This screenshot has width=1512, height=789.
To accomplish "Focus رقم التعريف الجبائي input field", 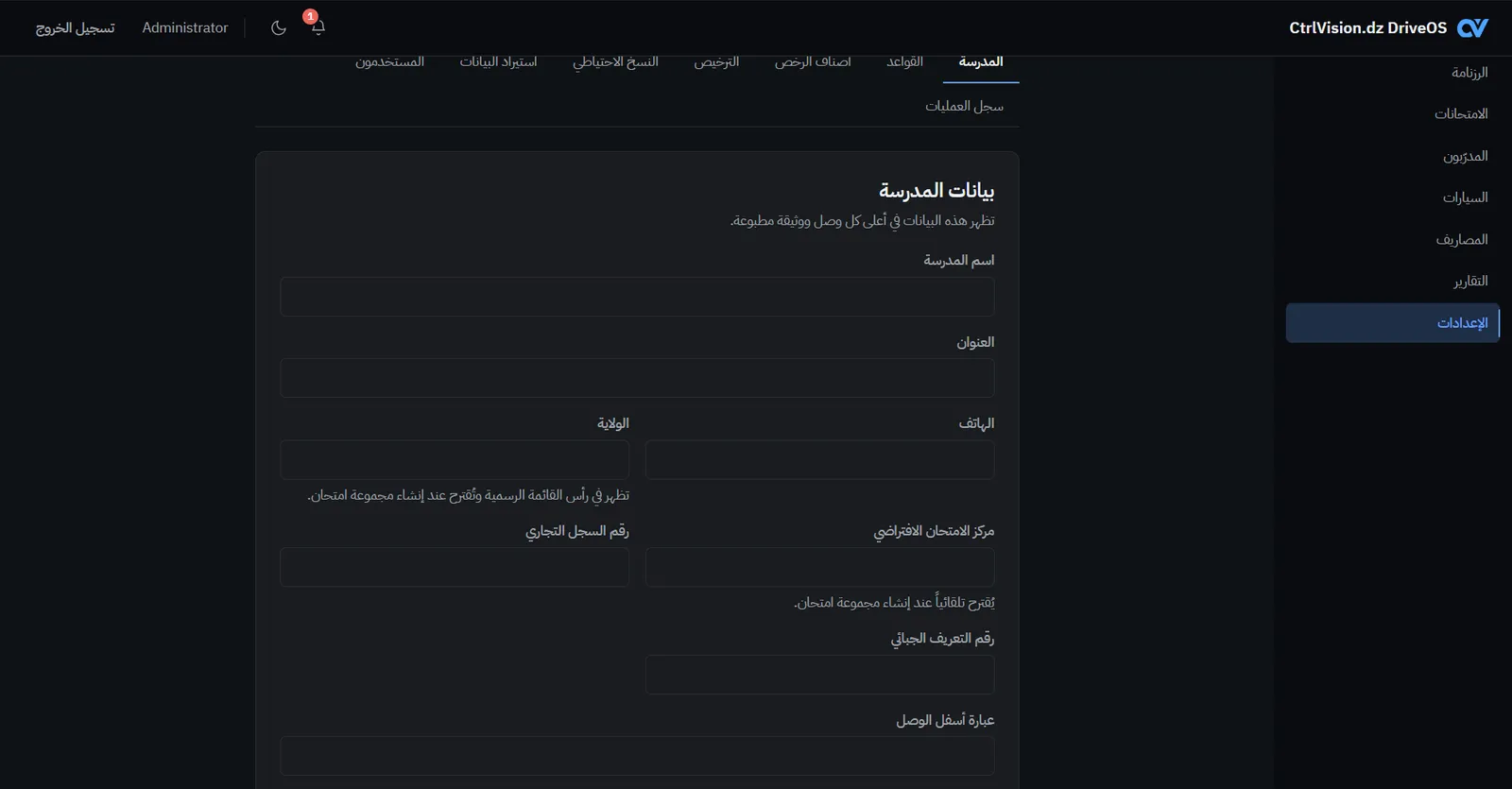I will 819,675.
